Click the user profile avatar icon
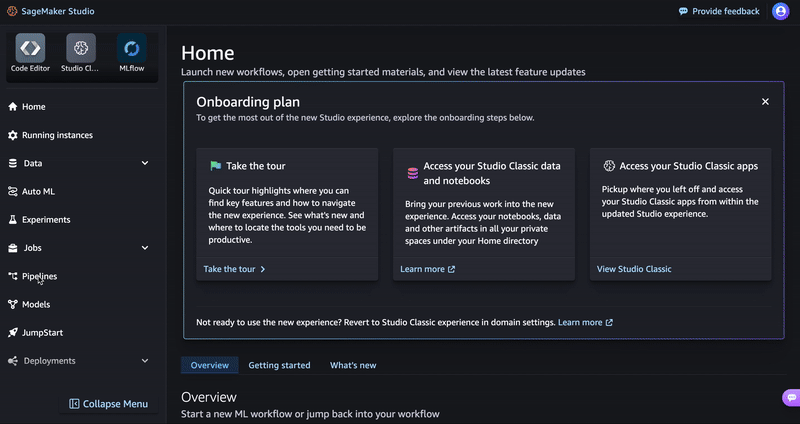 (780, 11)
